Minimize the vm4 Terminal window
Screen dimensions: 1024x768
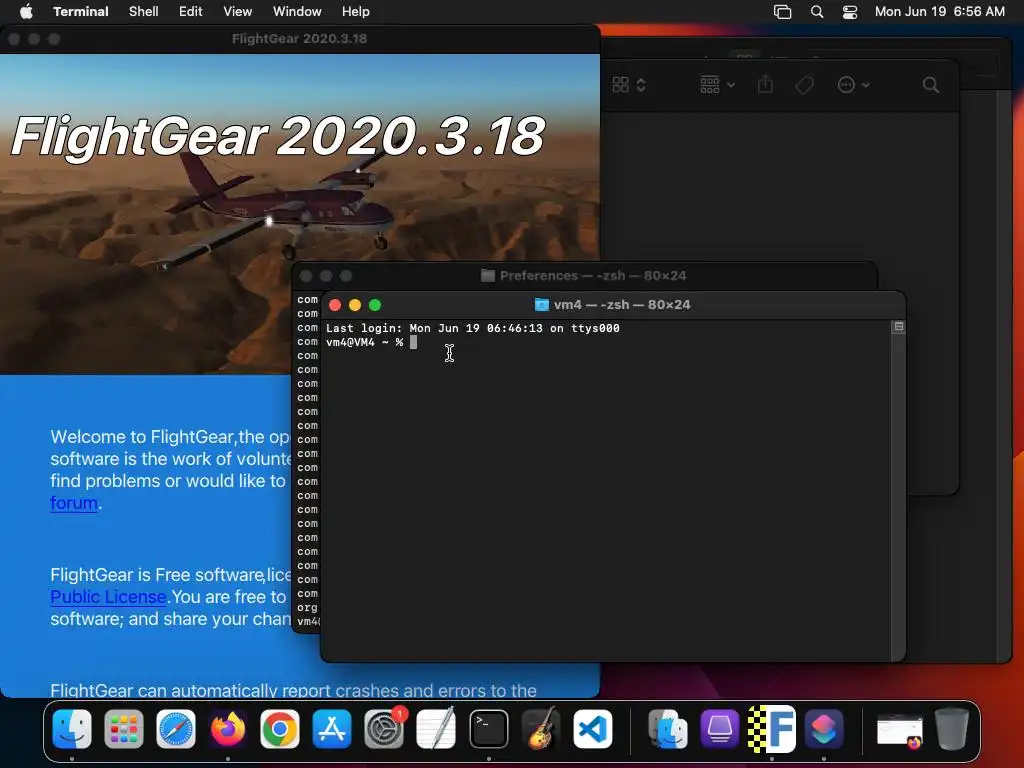pos(355,305)
